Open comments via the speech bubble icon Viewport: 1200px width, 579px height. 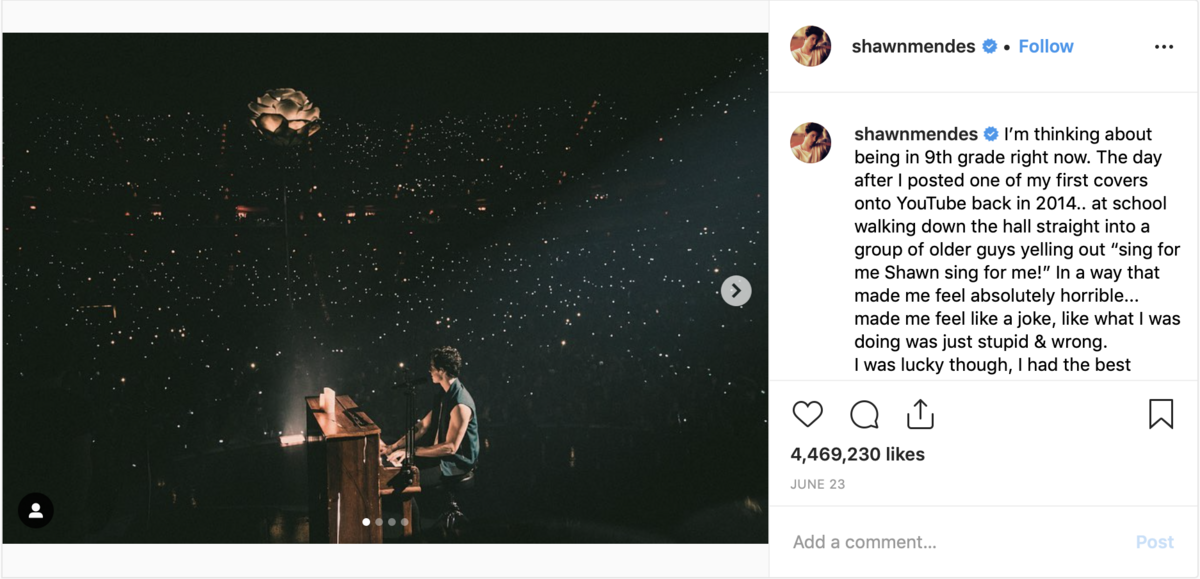[x=864, y=414]
